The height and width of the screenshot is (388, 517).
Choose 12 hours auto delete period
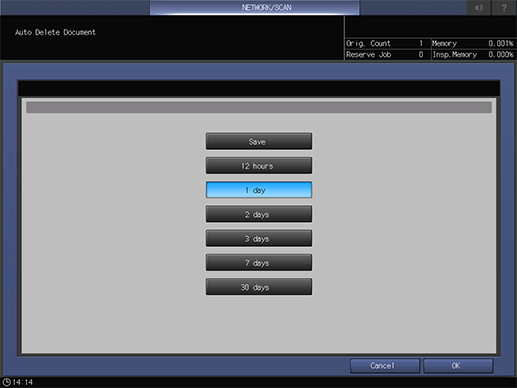click(x=259, y=166)
